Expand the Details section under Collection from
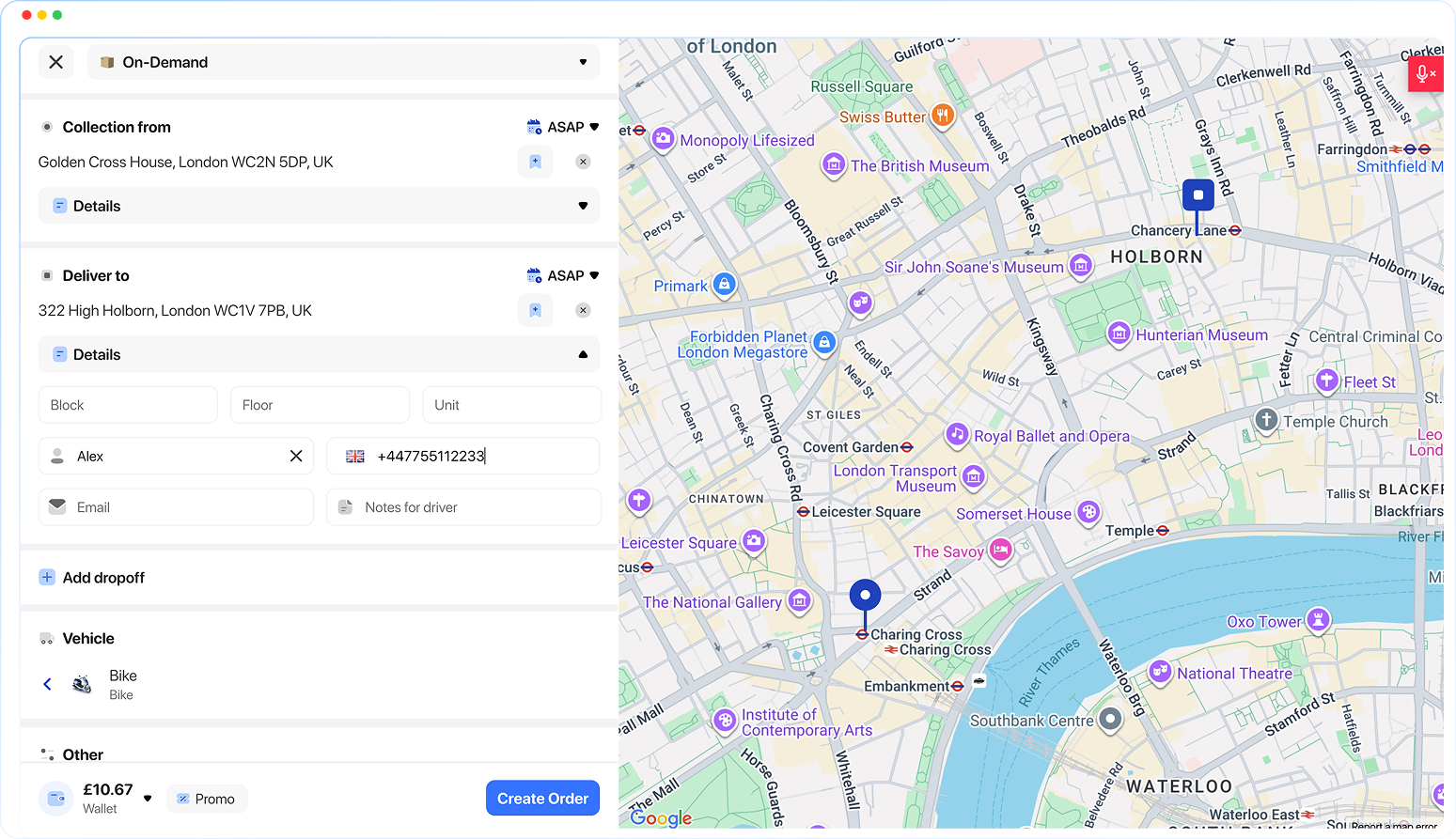This screenshot has width=1456, height=839. coord(583,206)
